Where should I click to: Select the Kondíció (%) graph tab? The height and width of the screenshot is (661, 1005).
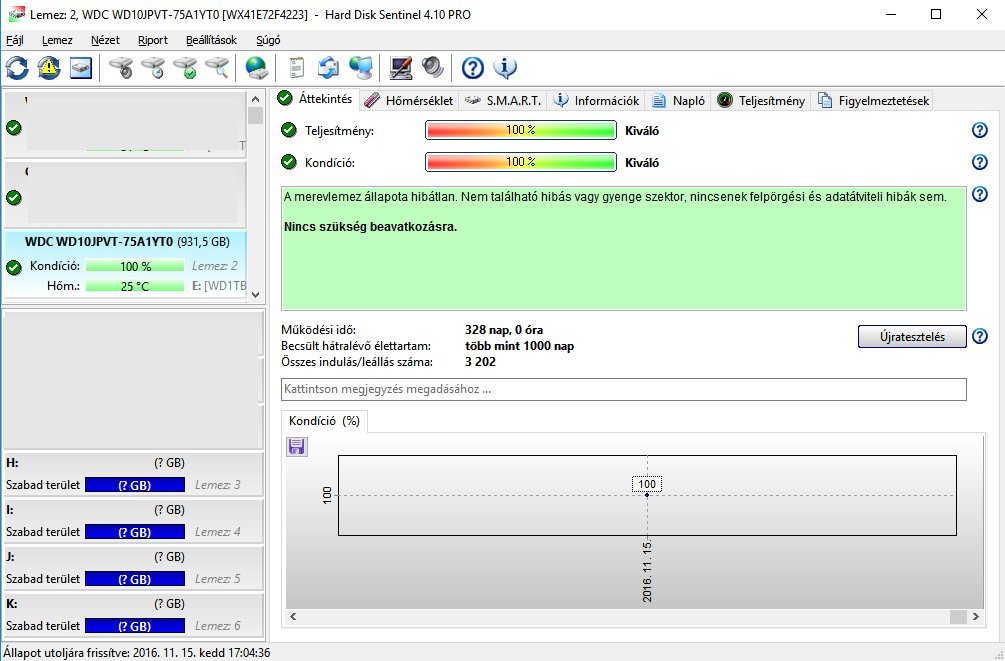324,421
